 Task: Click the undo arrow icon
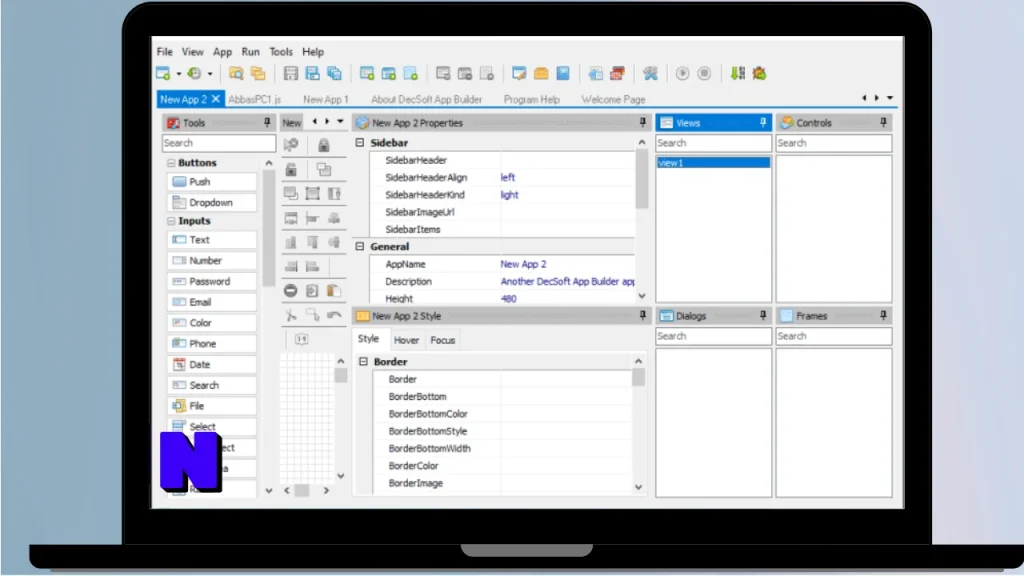point(334,315)
